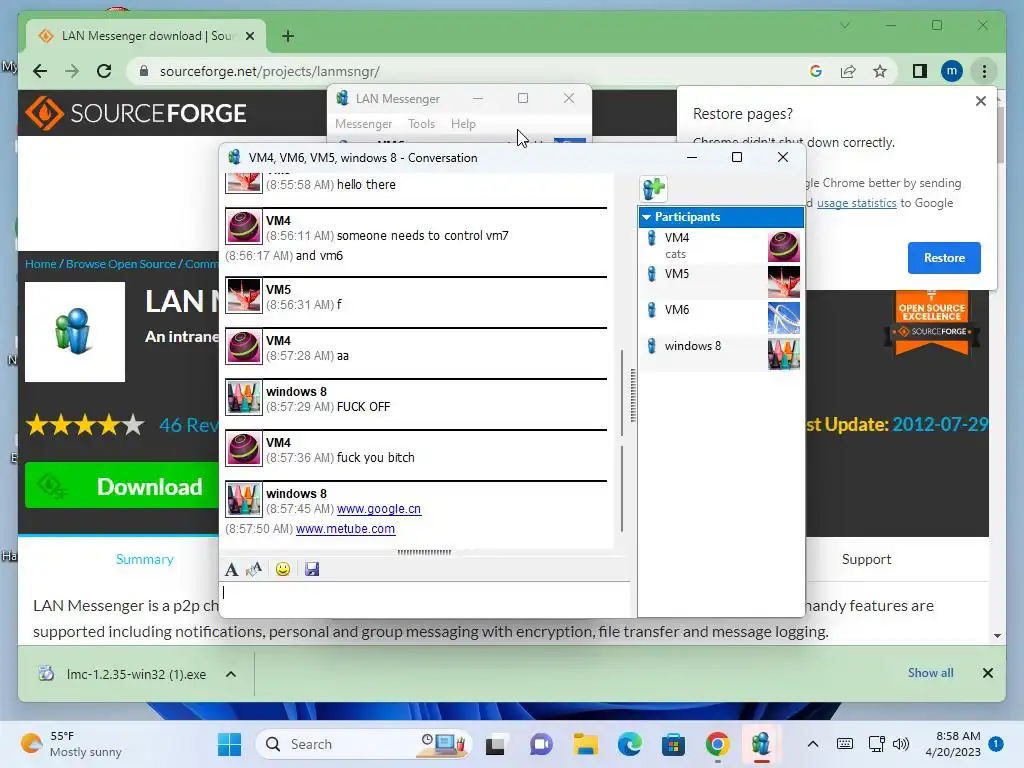Open the Chrome three-dot menu

[x=984, y=71]
